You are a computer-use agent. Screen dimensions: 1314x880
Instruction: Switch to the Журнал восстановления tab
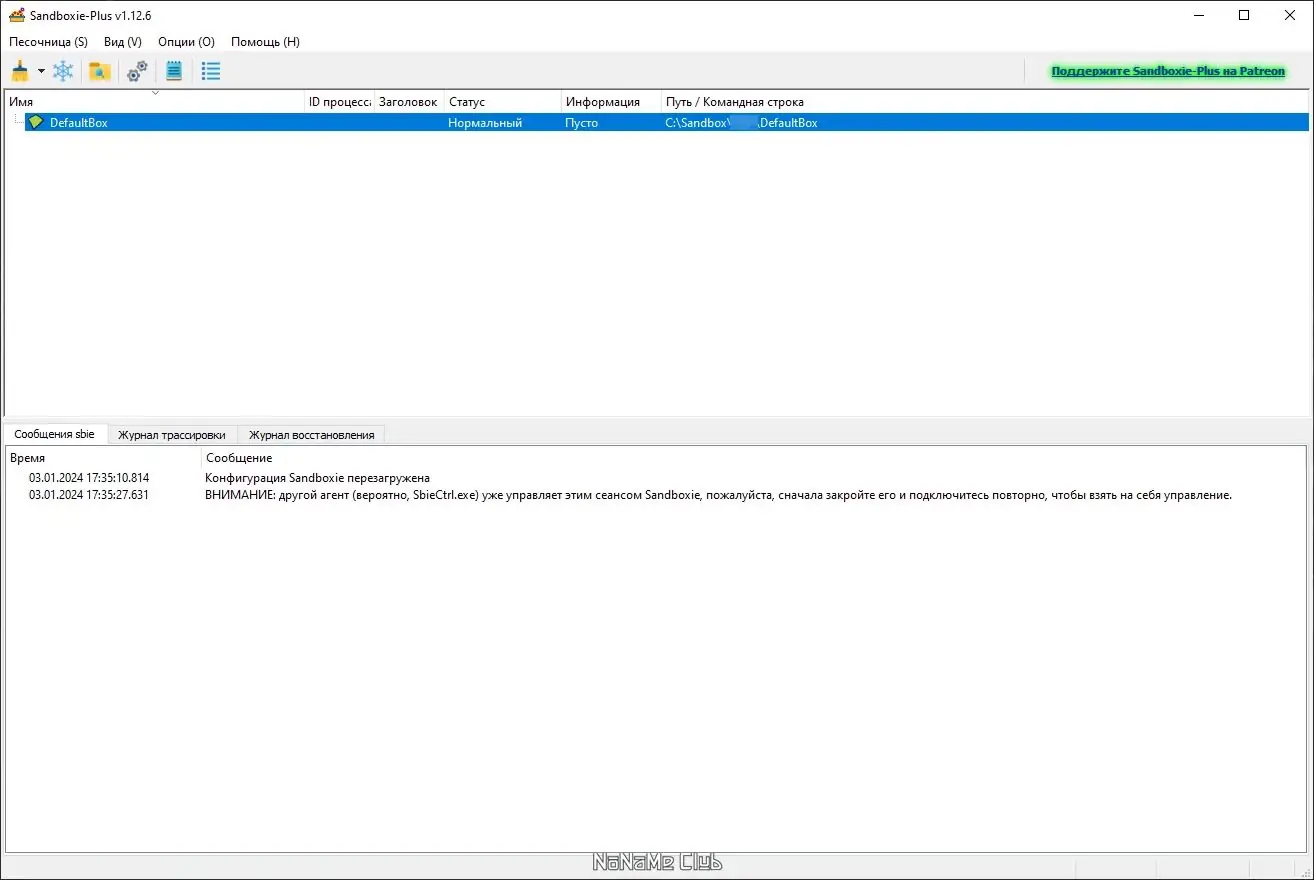tap(311, 435)
